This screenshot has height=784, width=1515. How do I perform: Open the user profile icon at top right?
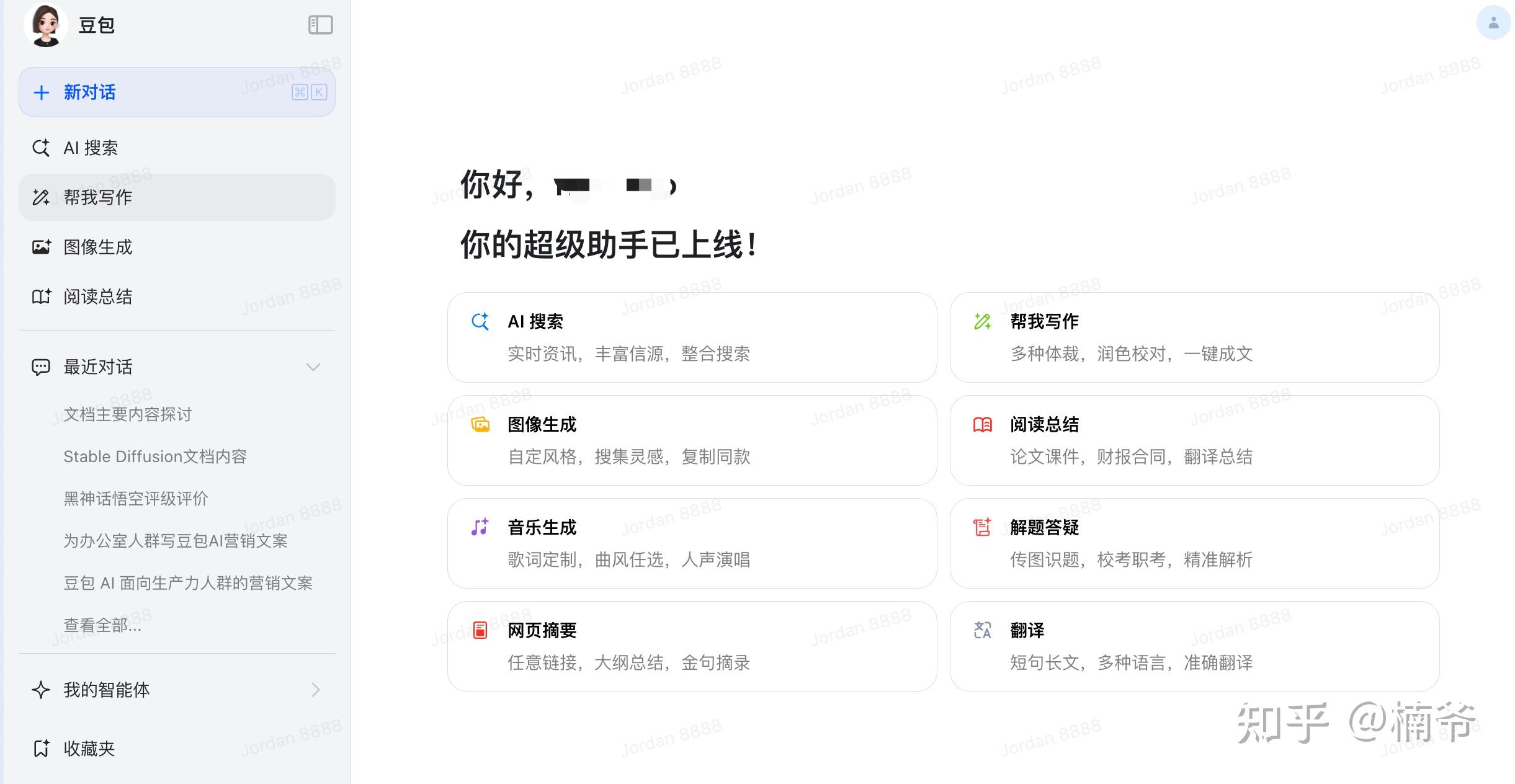(x=1493, y=23)
